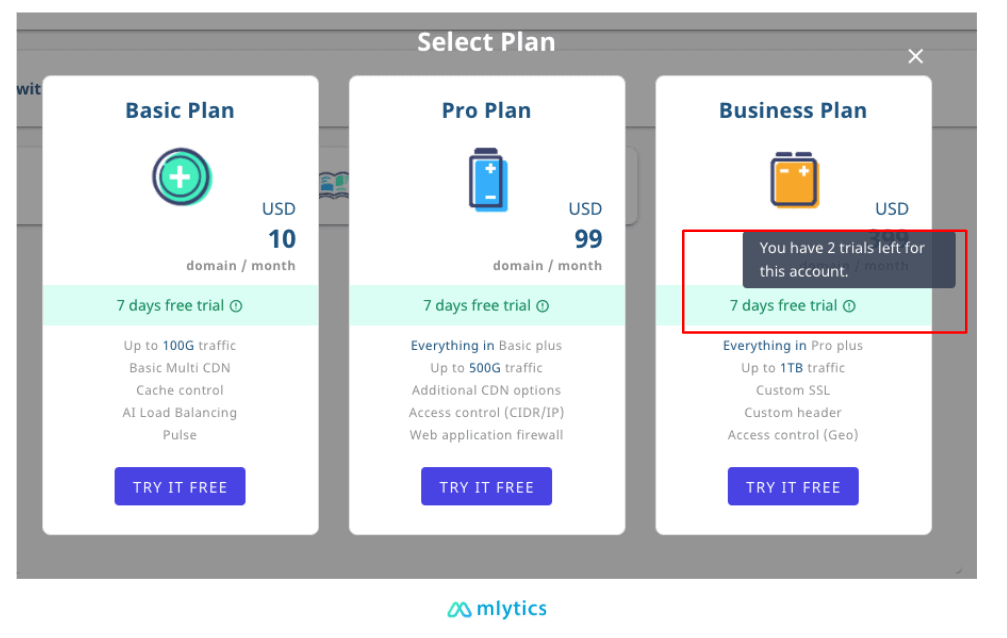Click the book icon behind the dialog
The width and height of the screenshot is (1007, 638).
point(334,185)
